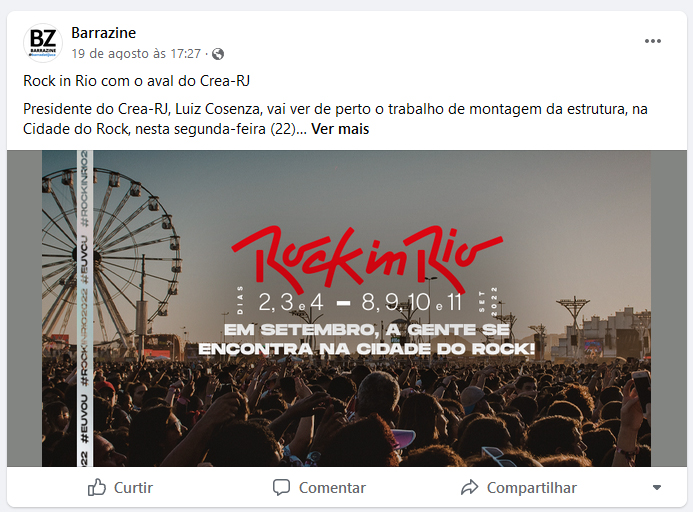Click the thumbs-up Curtir icon
This screenshot has width=693, height=512.
click(96, 487)
